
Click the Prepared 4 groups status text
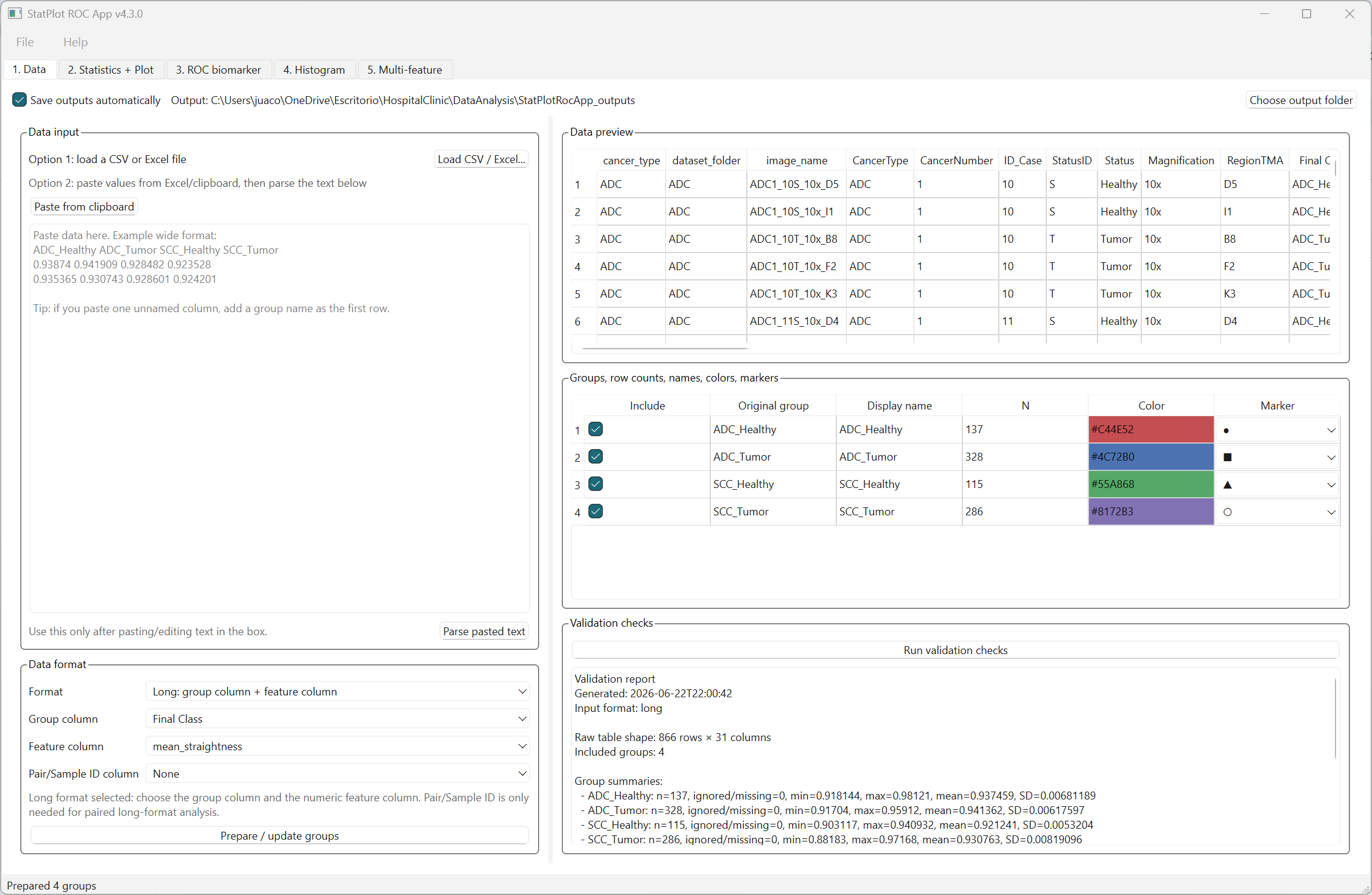point(52,886)
